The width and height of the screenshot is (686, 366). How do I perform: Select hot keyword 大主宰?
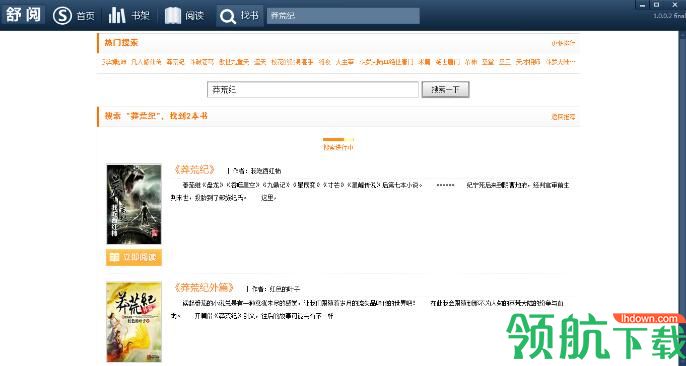pyautogui.click(x=345, y=62)
